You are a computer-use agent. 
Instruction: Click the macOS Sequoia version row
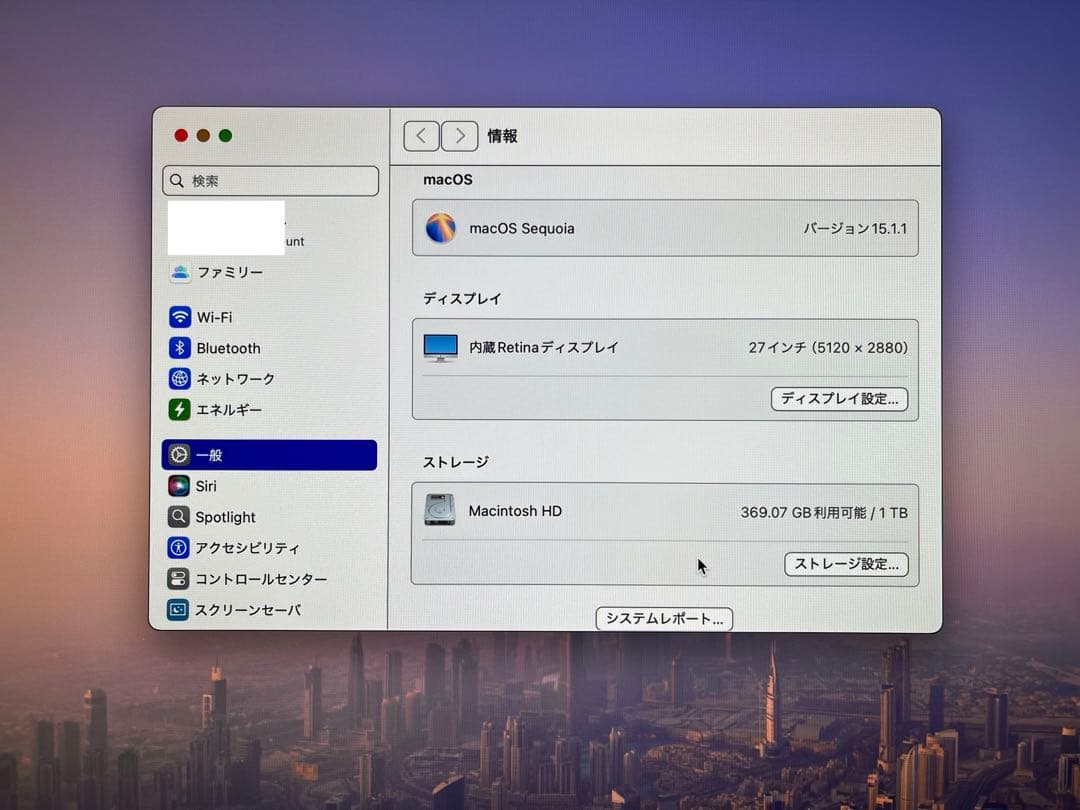click(x=665, y=228)
